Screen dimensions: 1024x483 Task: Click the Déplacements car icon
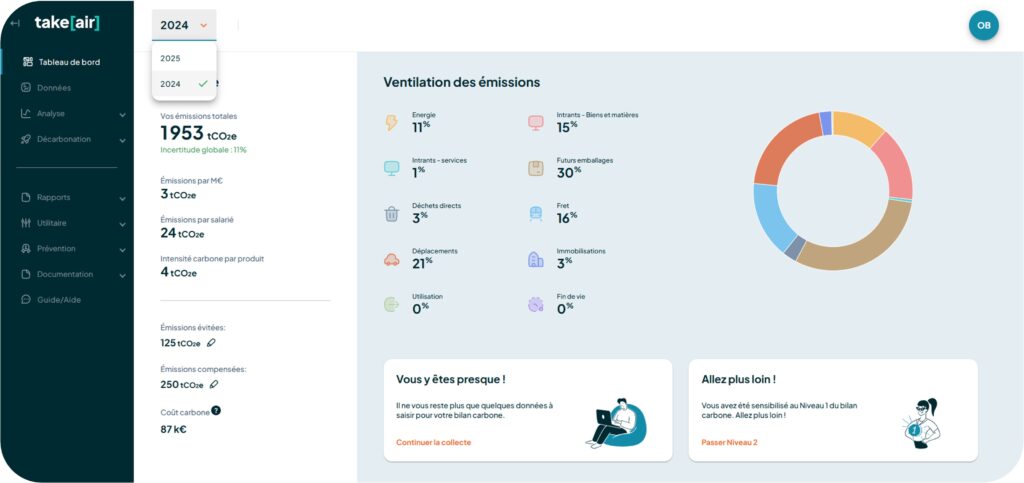coord(392,260)
